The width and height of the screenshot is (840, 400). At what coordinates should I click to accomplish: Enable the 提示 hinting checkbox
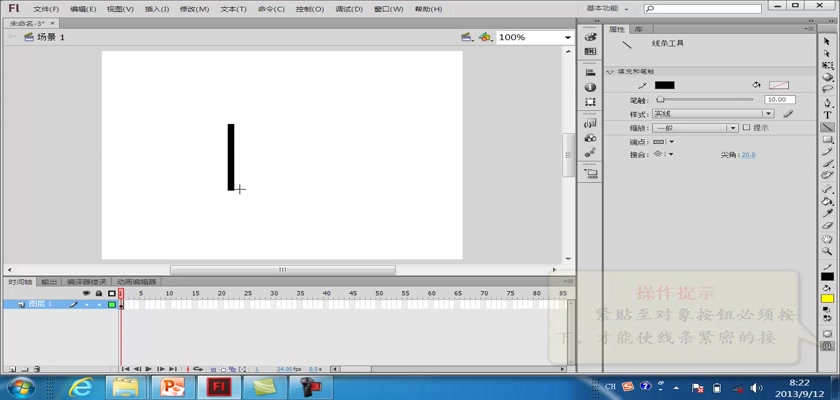click(x=746, y=128)
